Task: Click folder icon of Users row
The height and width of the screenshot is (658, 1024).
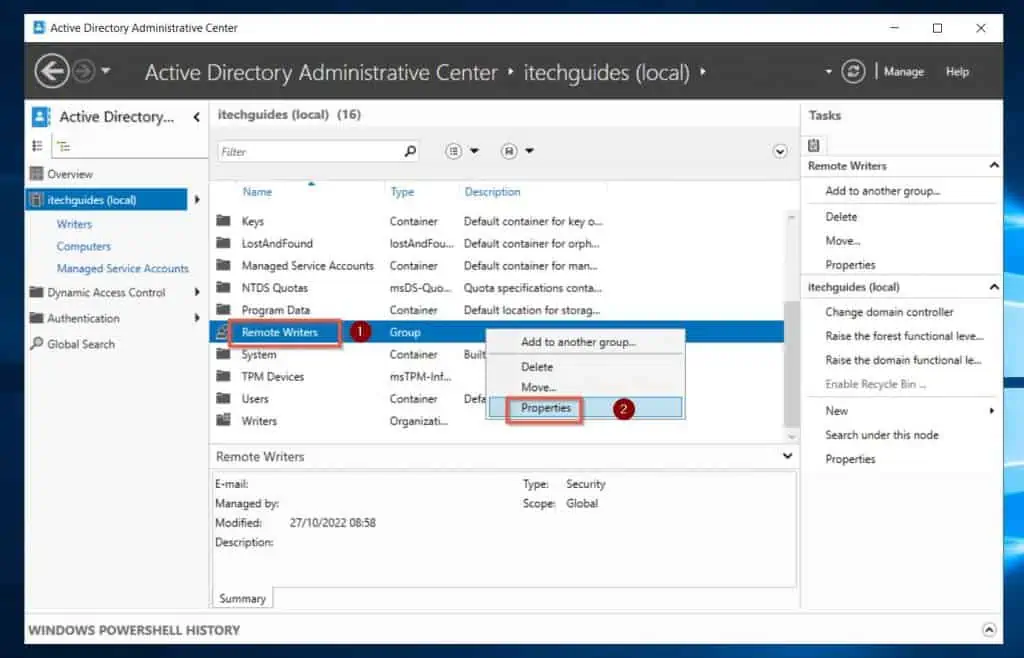Action: tap(223, 398)
